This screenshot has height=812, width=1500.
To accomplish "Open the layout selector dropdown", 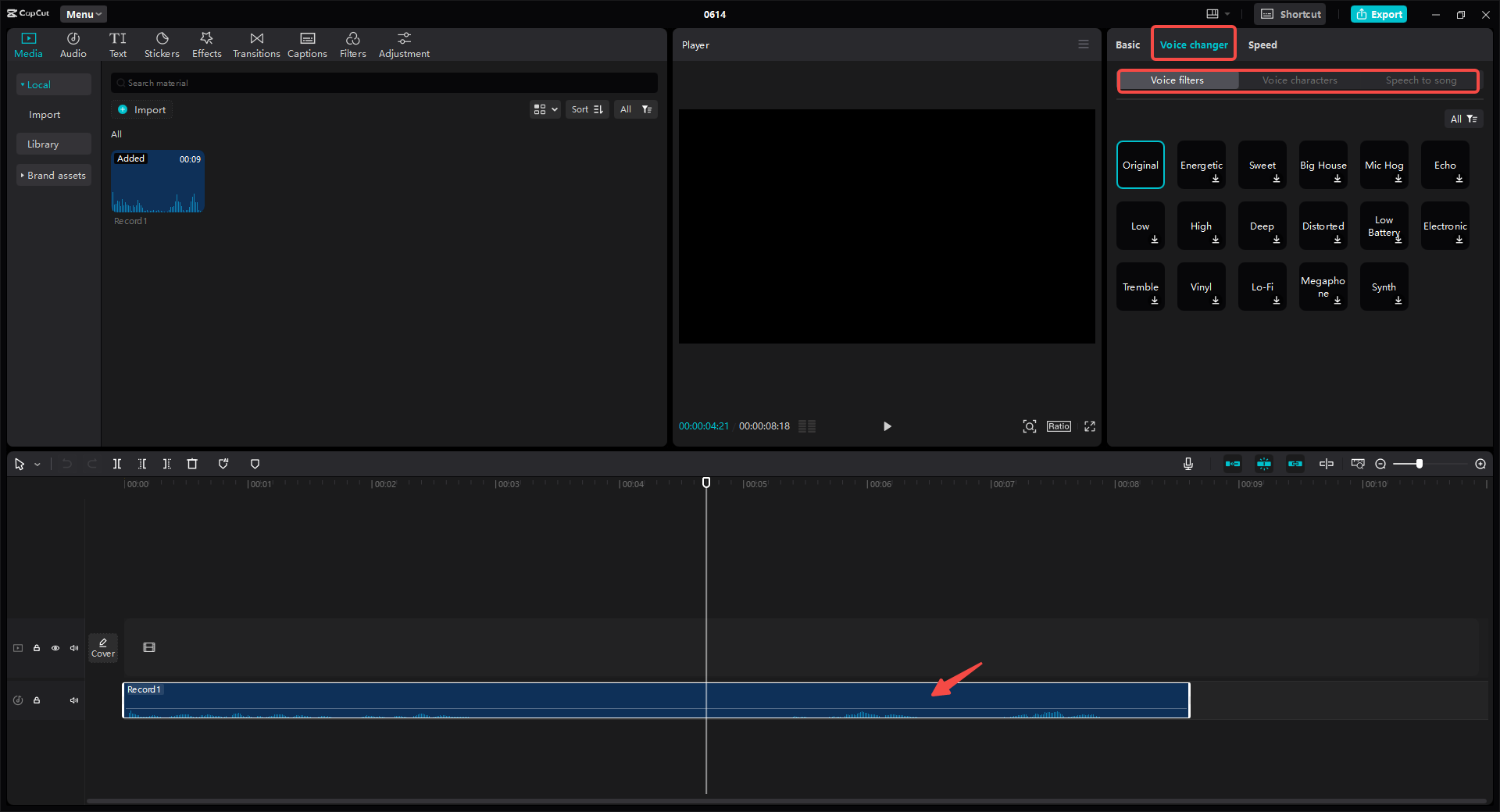I will point(1218,14).
